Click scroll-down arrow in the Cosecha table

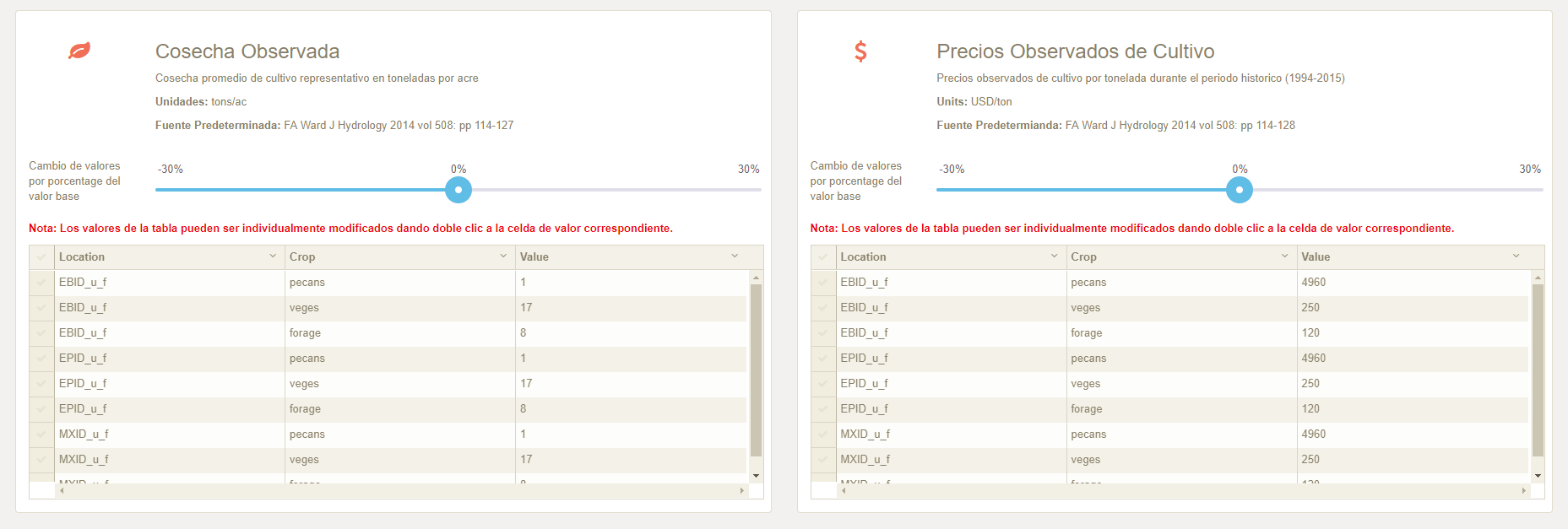pyautogui.click(x=756, y=476)
